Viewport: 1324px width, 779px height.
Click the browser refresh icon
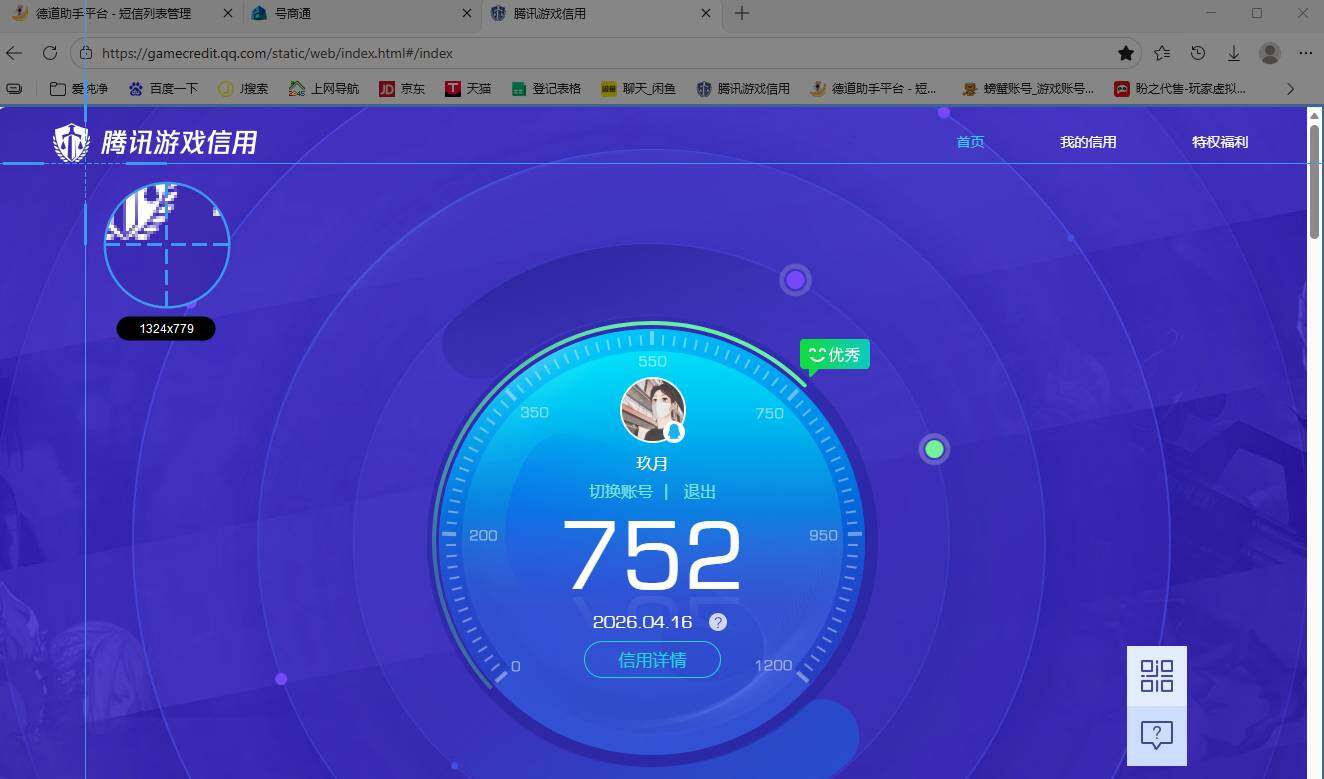49,53
